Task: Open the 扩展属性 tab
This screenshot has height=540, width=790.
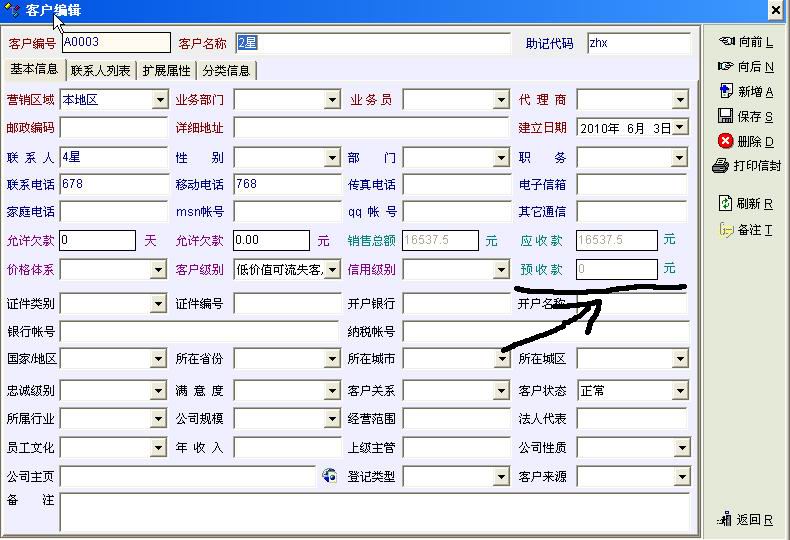Action: 166,71
